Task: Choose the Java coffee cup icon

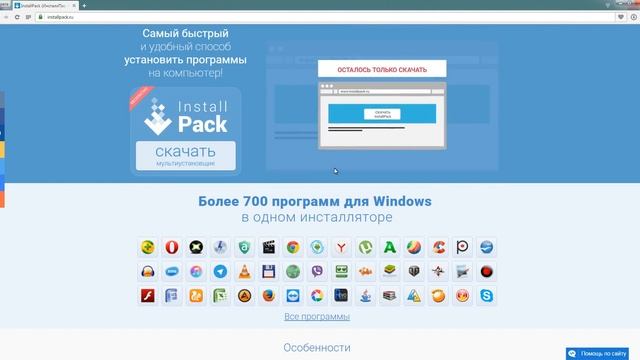Action: tap(365, 296)
